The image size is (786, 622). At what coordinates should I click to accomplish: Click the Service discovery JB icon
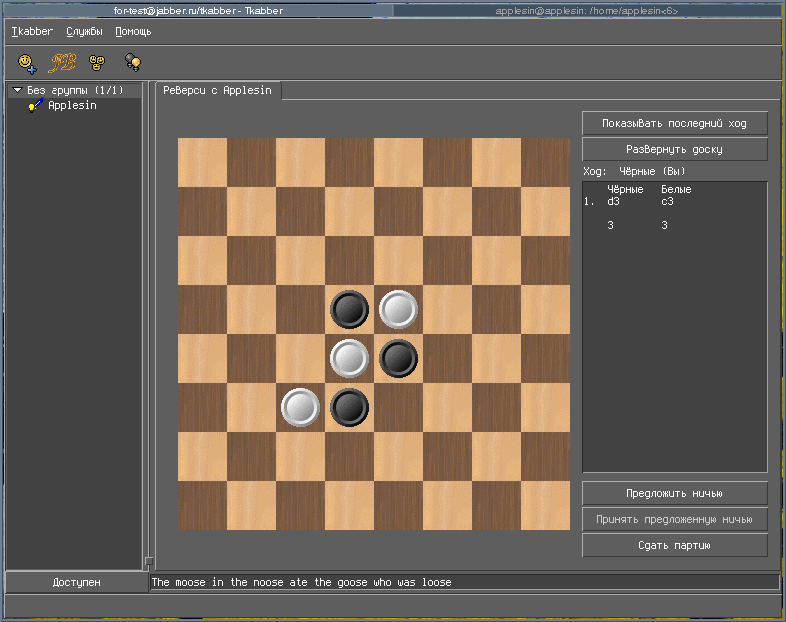[63, 63]
